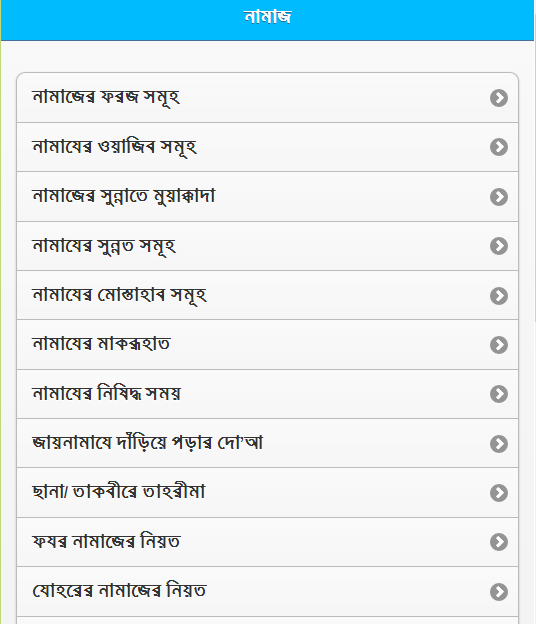Click arrow icon beside নামাজের সুন্নাতে মুয়াক্কাদা
The width and height of the screenshot is (536, 624).
coord(499,197)
